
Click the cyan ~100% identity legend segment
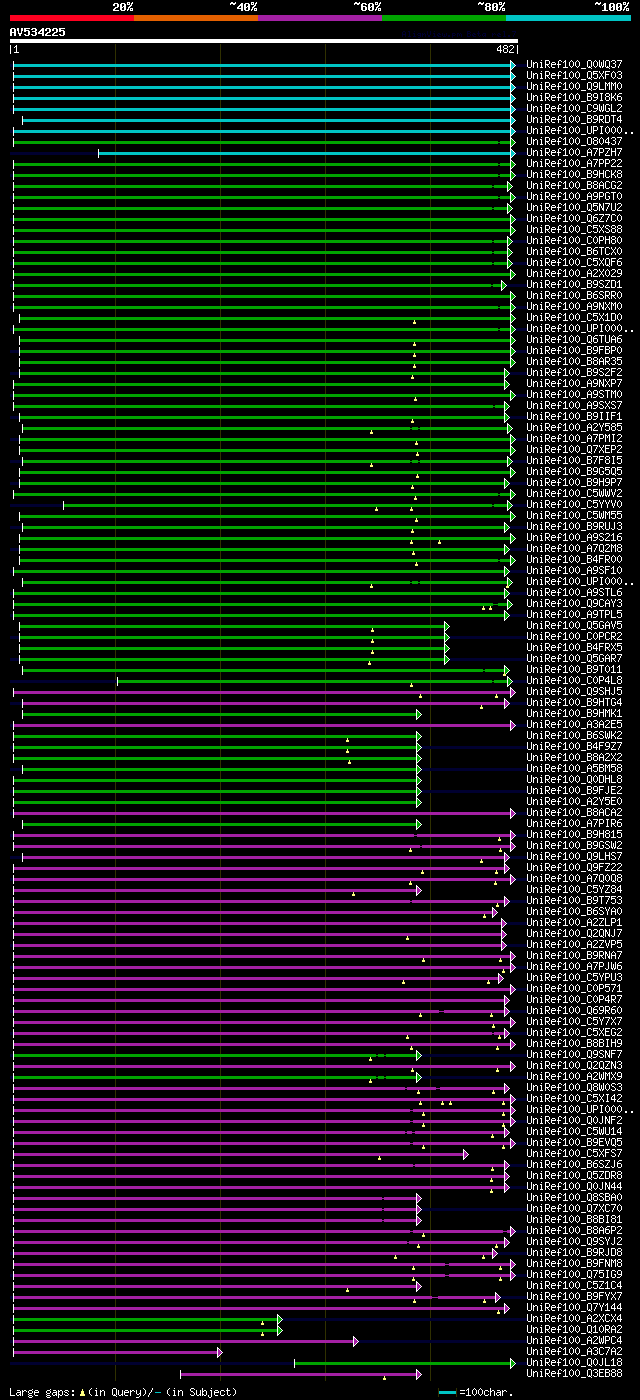[568, 18]
